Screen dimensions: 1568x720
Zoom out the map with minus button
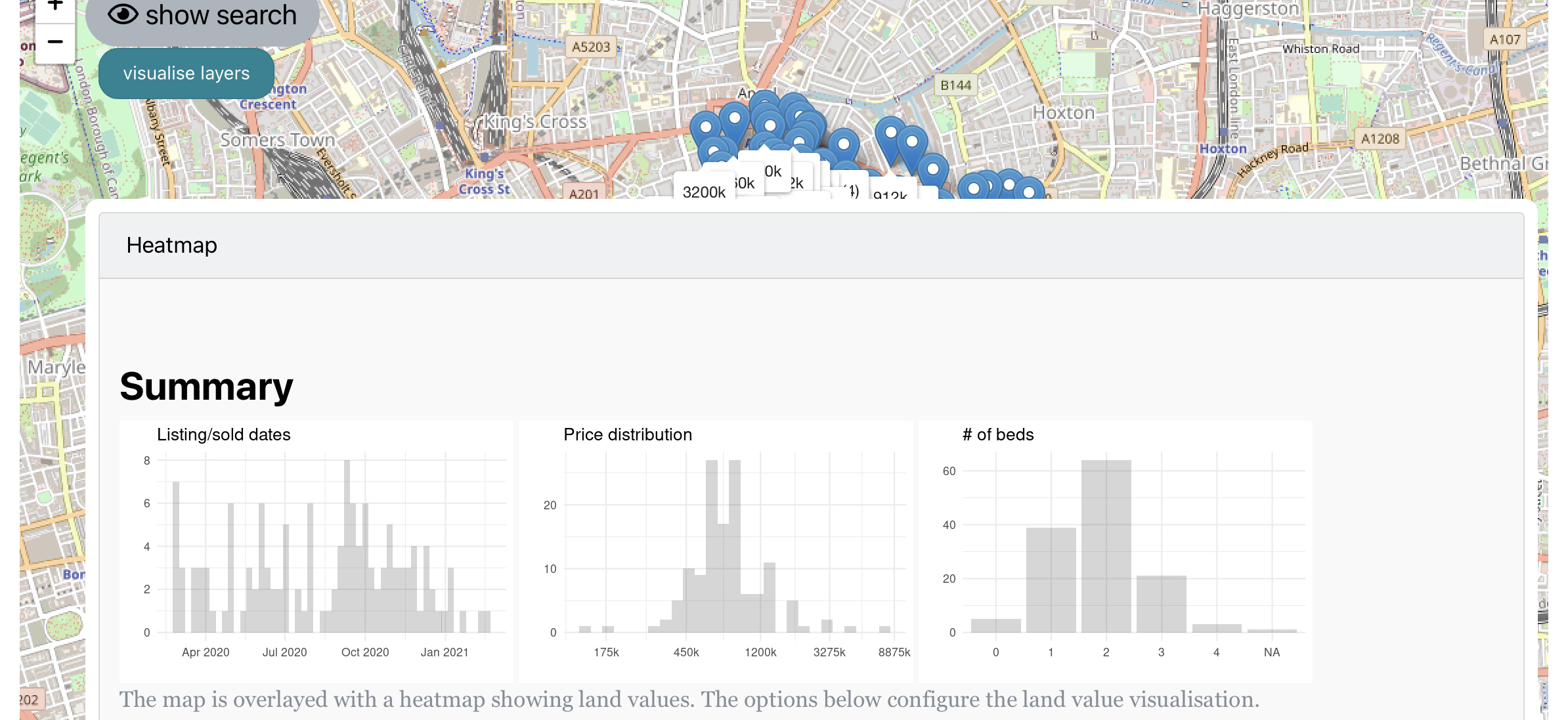[54, 43]
